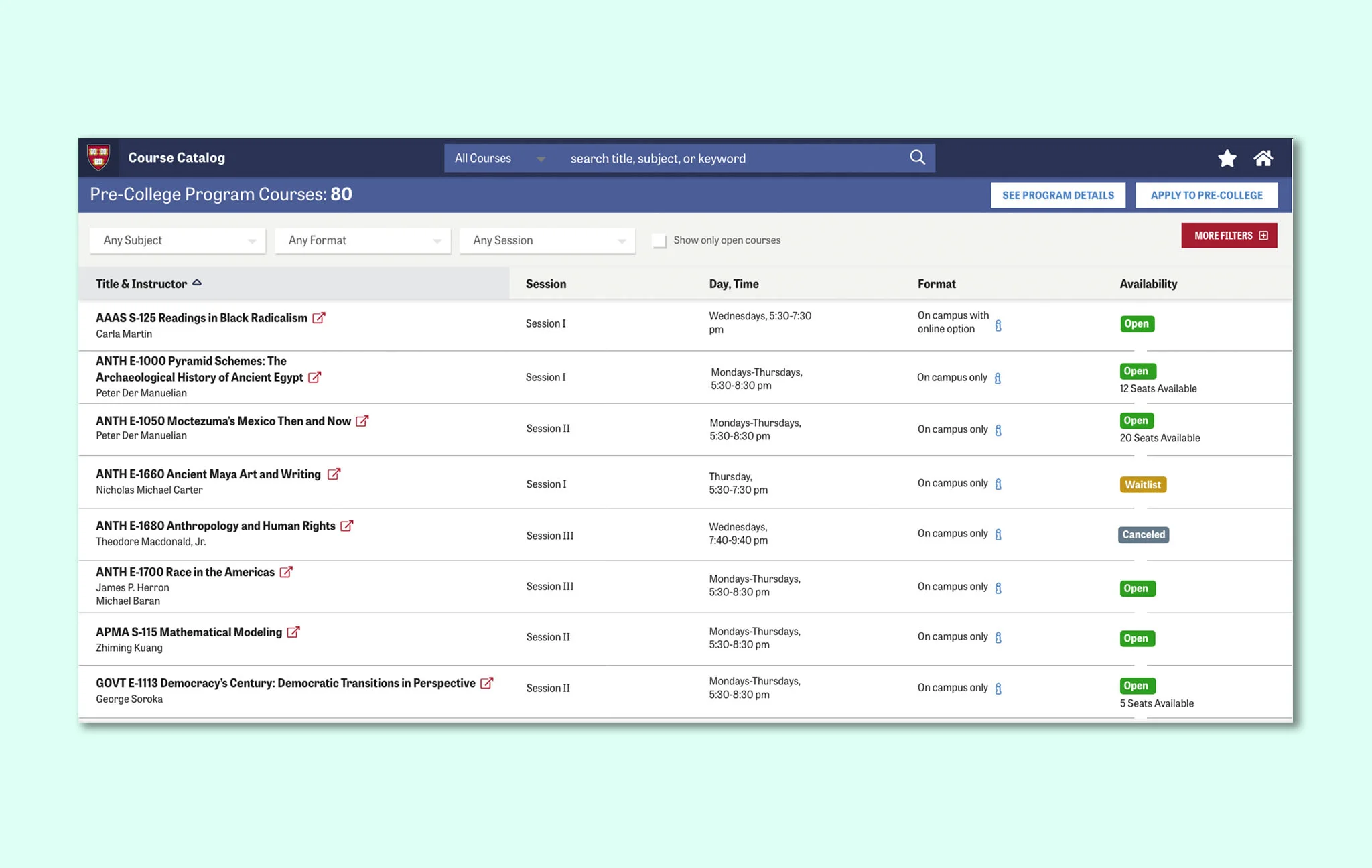Click format info icon for ANTH E-1050
Screen dimensions: 1372x868
(998, 430)
